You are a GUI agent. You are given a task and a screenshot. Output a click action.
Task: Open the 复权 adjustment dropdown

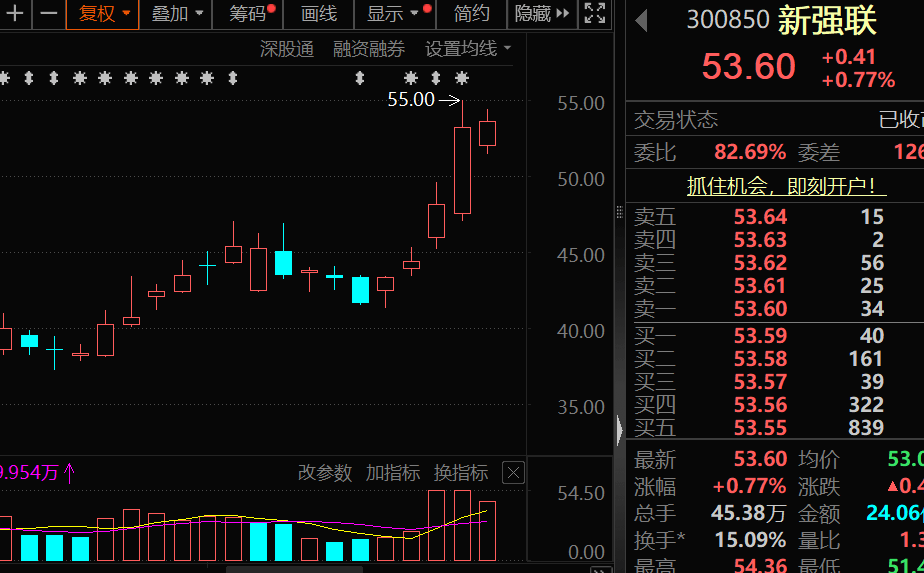pyautogui.click(x=104, y=14)
